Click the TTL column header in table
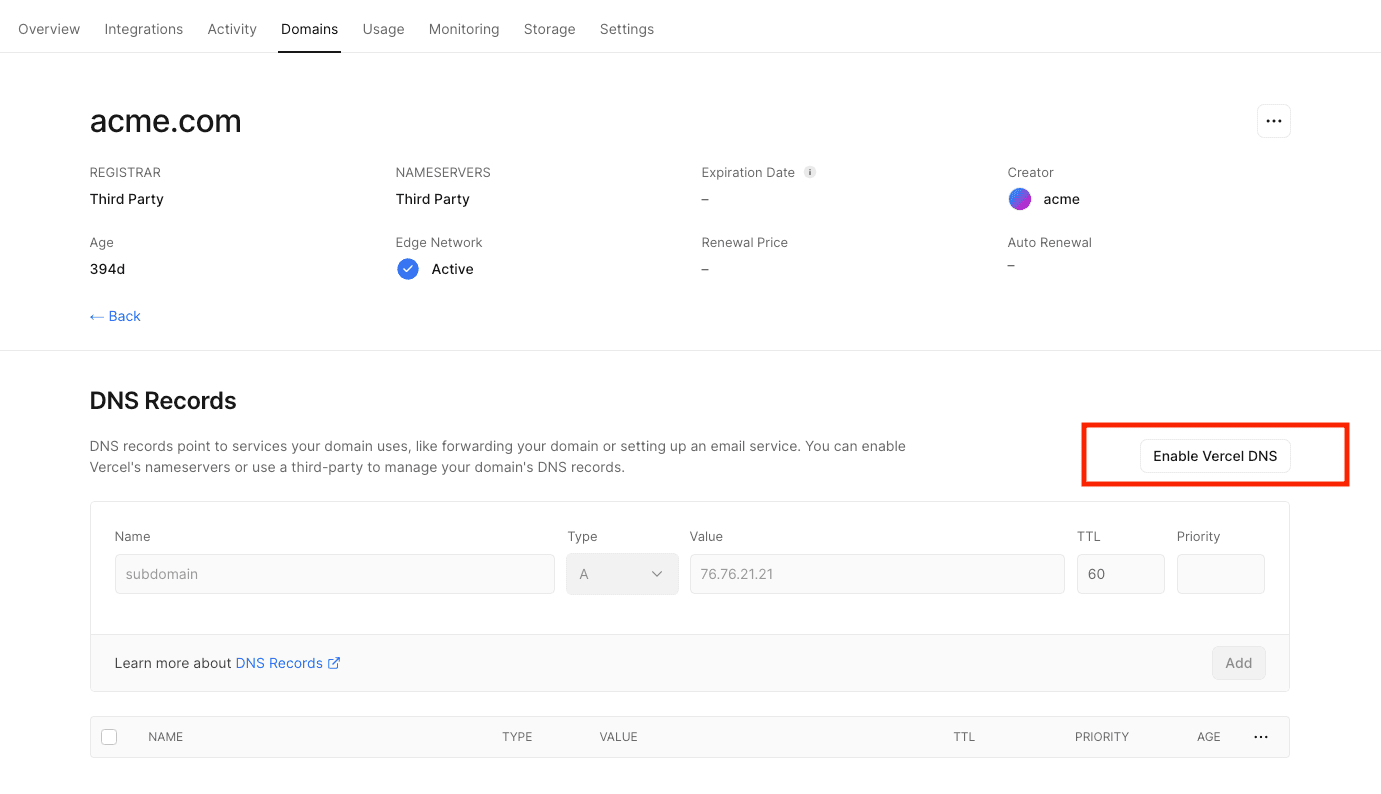This screenshot has width=1381, height=794. 964,737
